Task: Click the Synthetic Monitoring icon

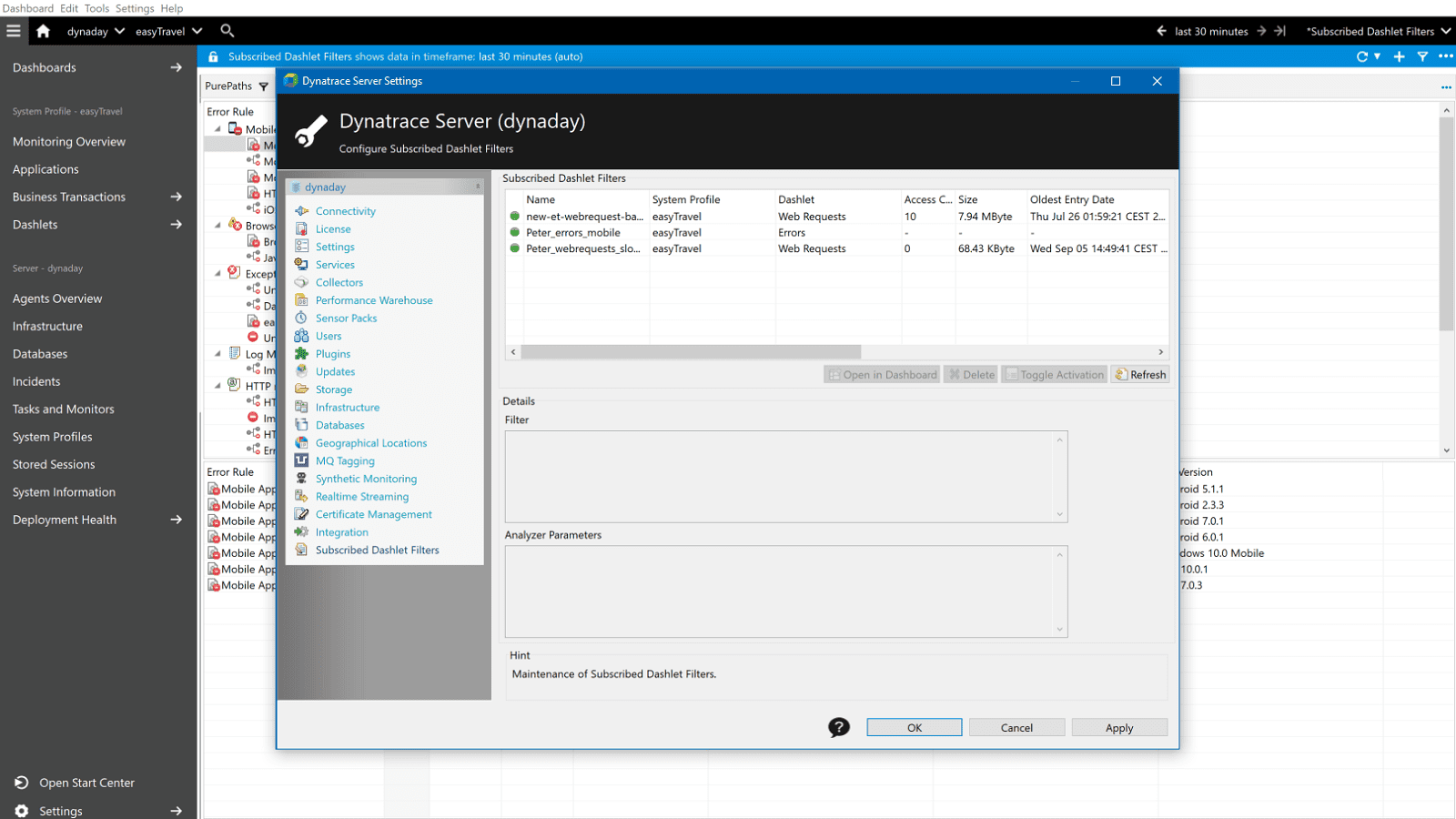Action: 302,479
